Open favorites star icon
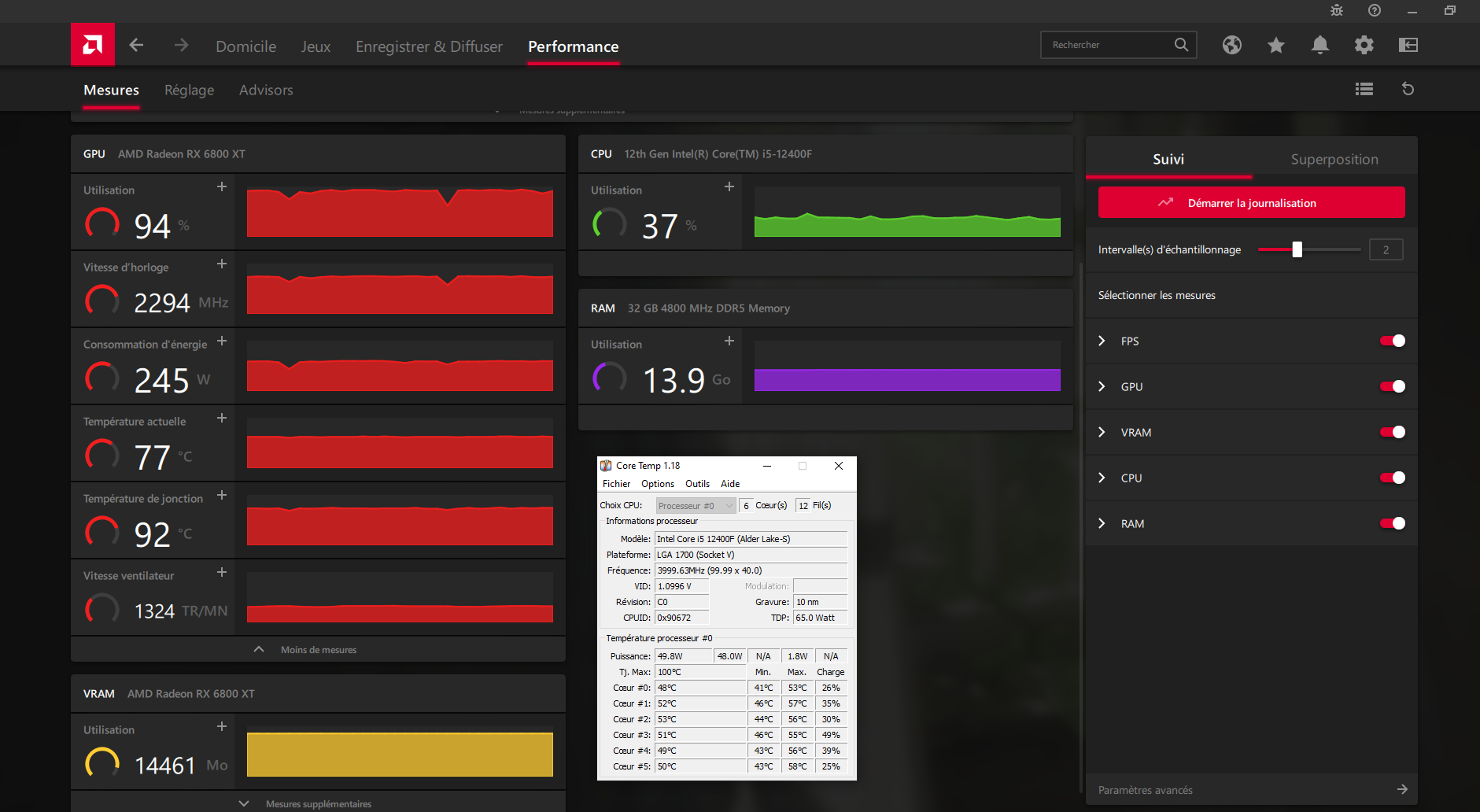Image resolution: width=1480 pixels, height=812 pixels. click(x=1276, y=45)
